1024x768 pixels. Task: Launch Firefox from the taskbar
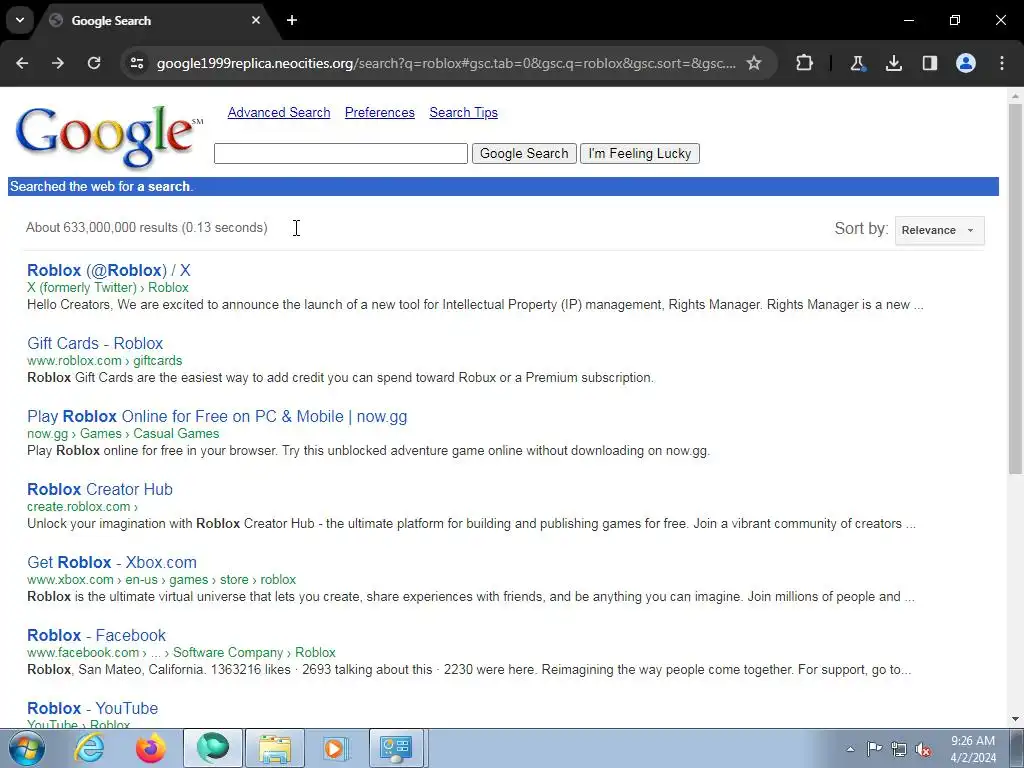(x=151, y=748)
